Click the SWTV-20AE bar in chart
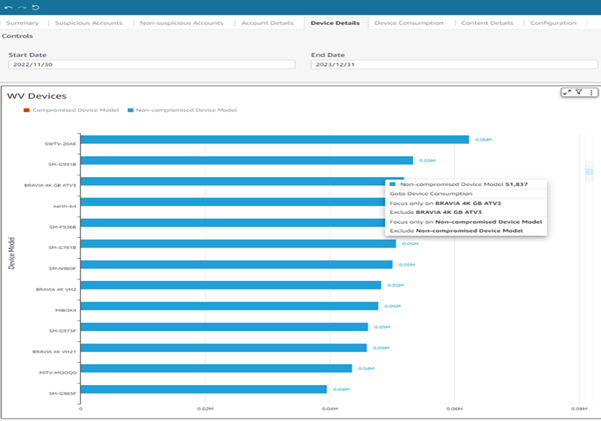The width and height of the screenshot is (601, 421). (274, 140)
